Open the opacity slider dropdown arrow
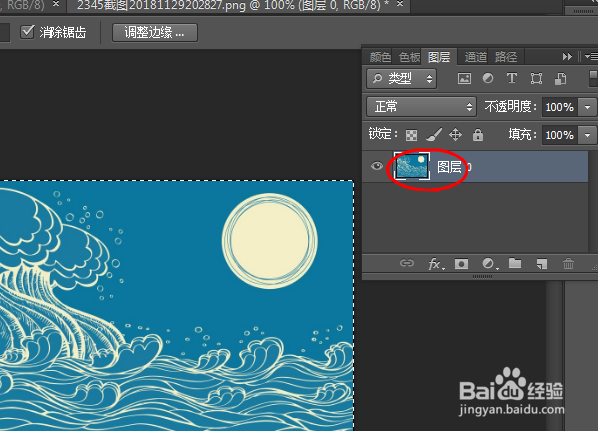The image size is (598, 431). (x=587, y=107)
